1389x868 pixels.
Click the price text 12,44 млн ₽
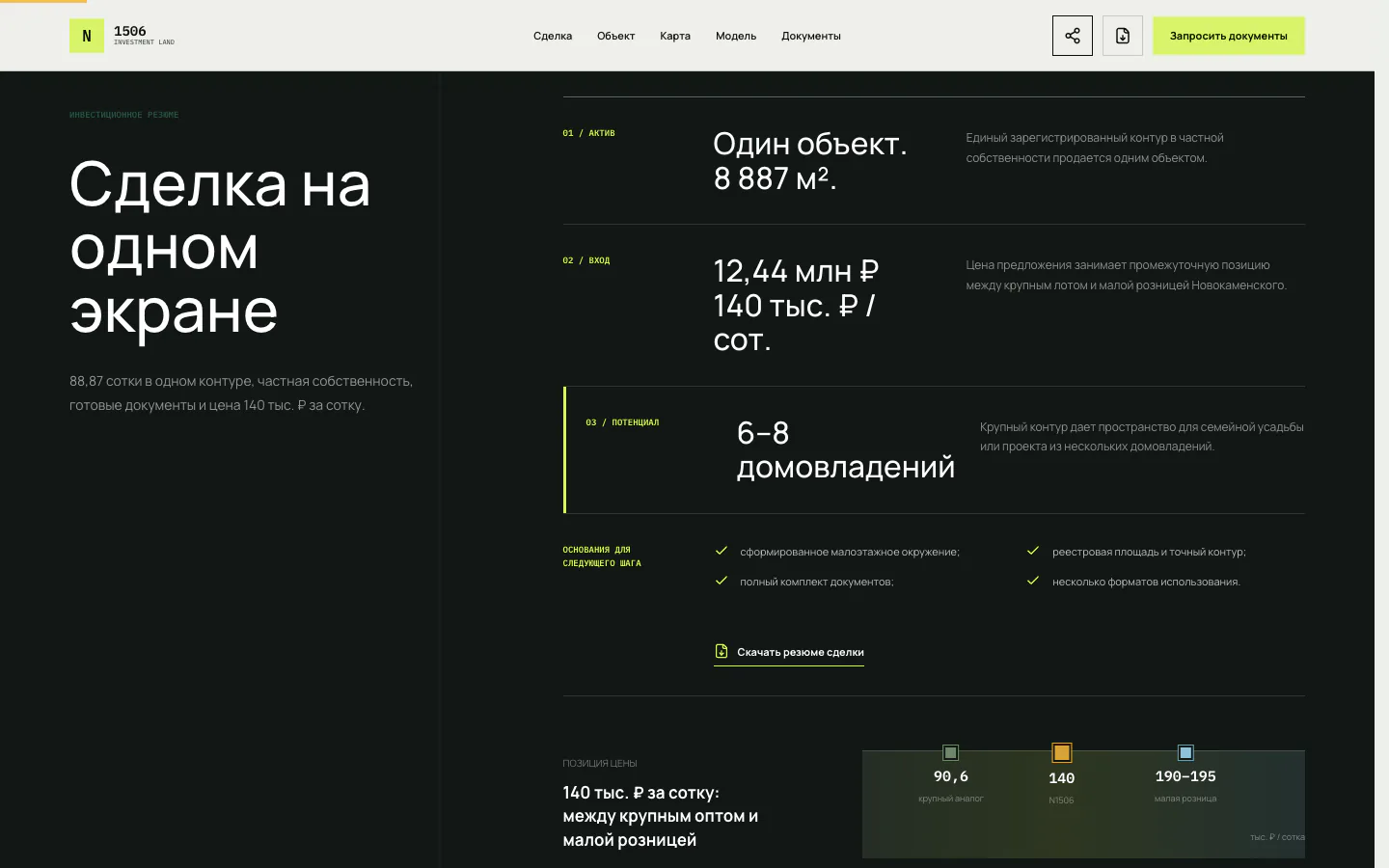click(x=796, y=271)
